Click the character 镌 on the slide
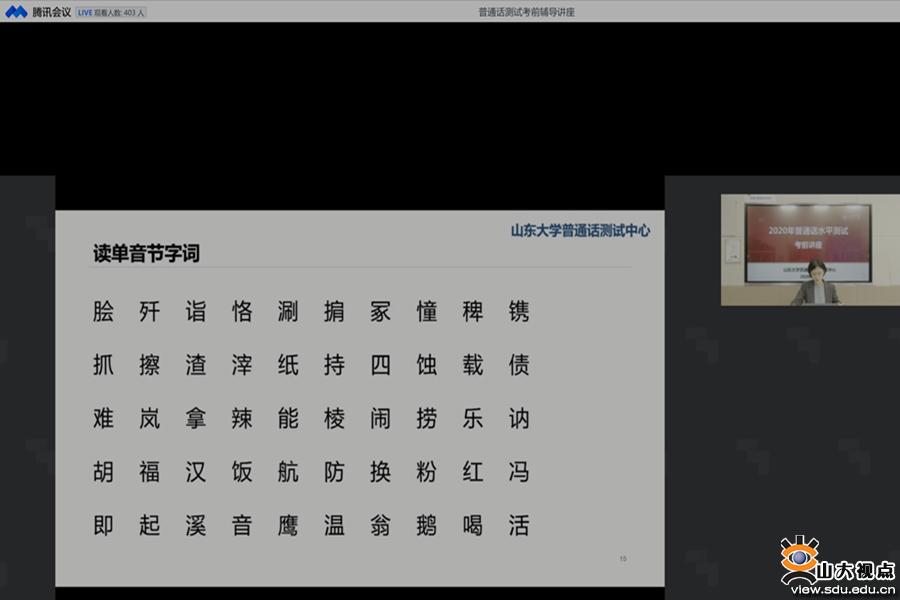Image resolution: width=900 pixels, height=600 pixels. 519,311
